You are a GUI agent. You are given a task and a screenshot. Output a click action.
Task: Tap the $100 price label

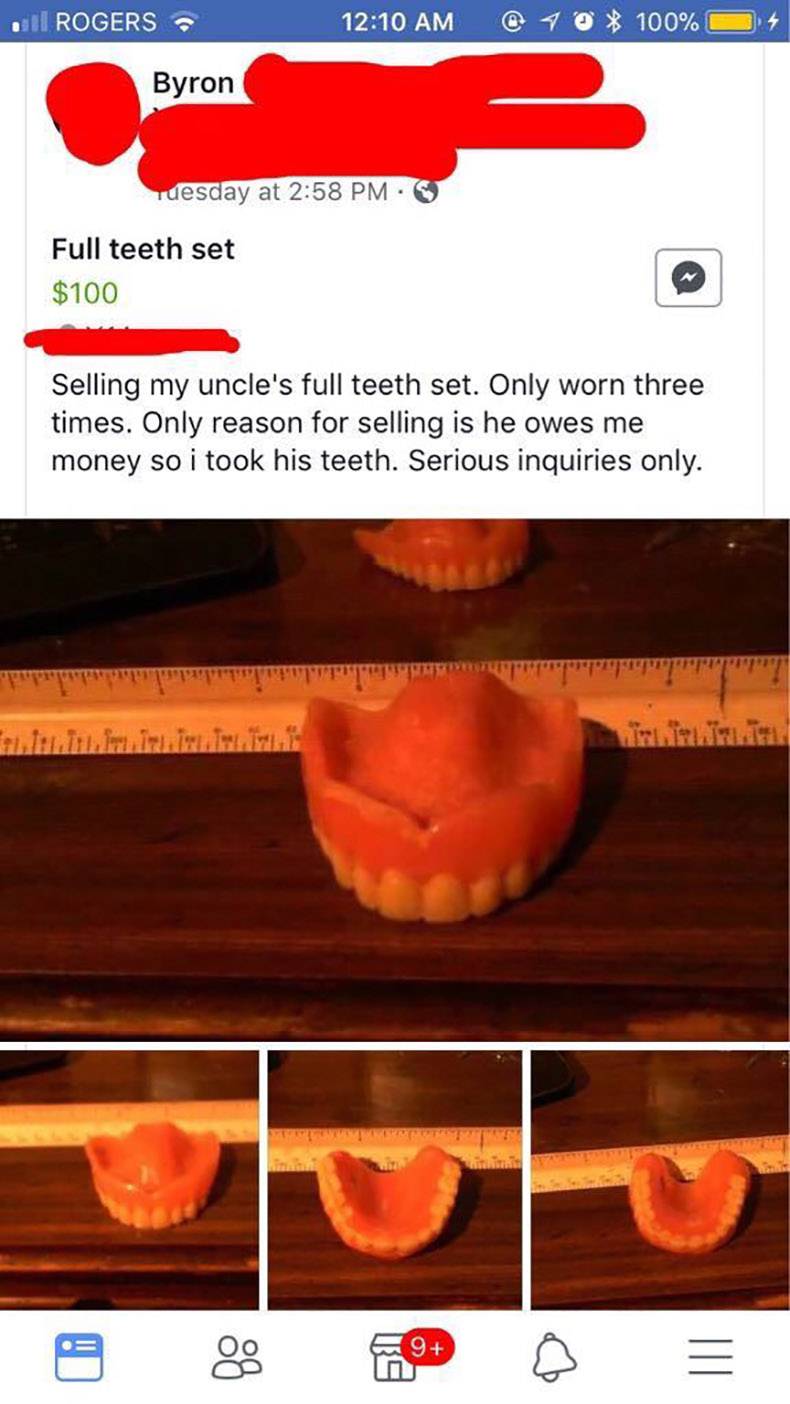(x=85, y=293)
